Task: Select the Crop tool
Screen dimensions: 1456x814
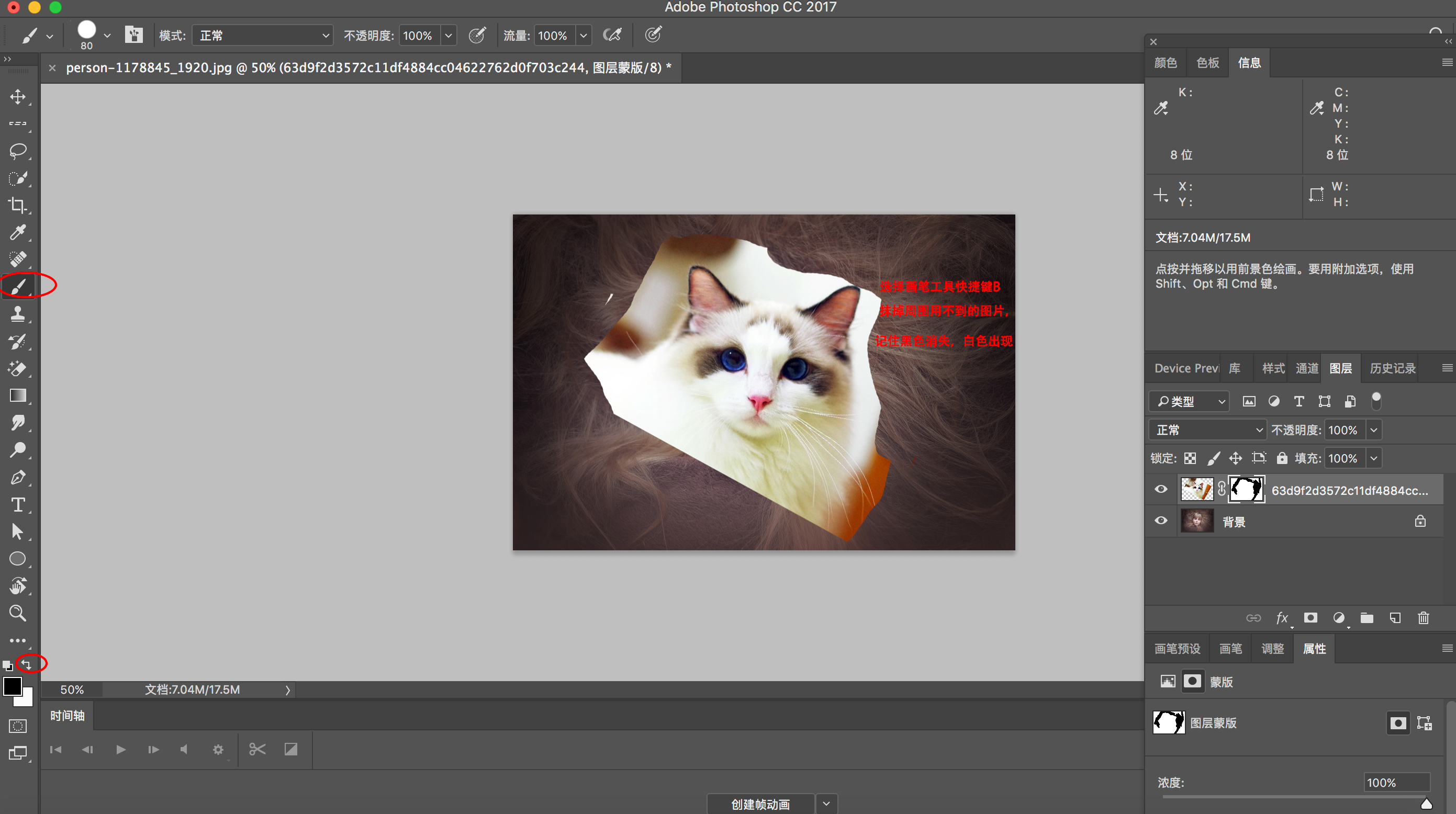Action: [17, 205]
